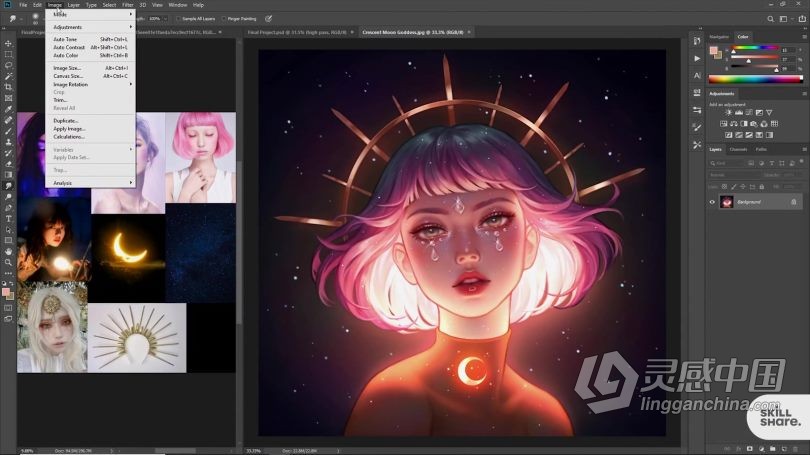Select the Crop tool in toolbar
The height and width of the screenshot is (455, 810).
(8, 87)
